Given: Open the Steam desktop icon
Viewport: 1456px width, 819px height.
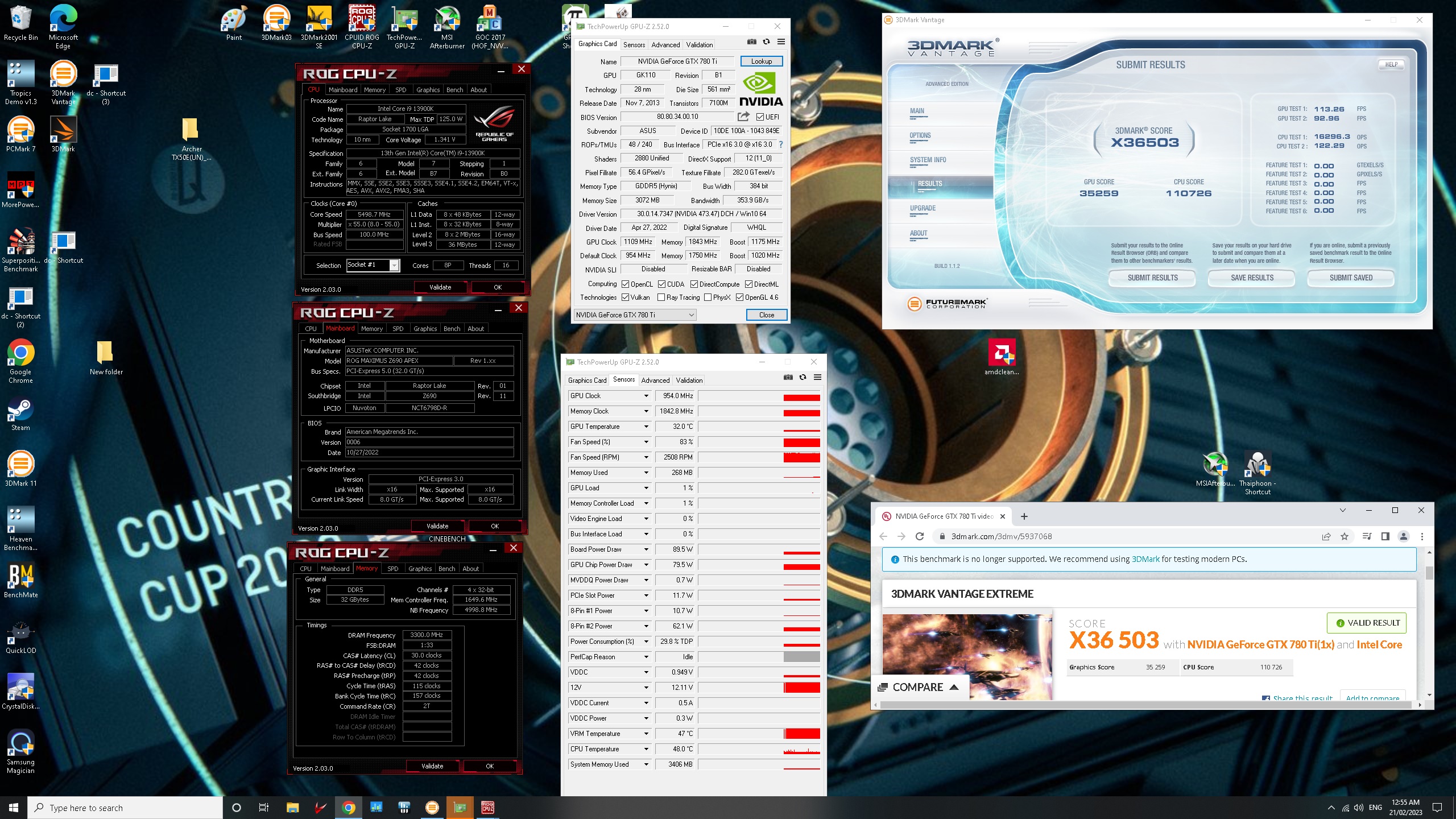Looking at the screenshot, I should pos(20,413).
